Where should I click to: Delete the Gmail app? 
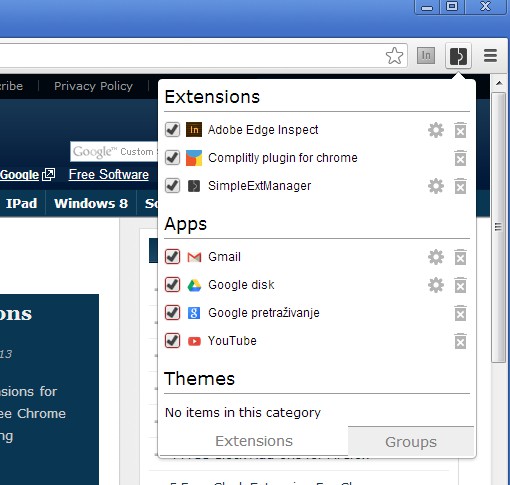click(460, 257)
